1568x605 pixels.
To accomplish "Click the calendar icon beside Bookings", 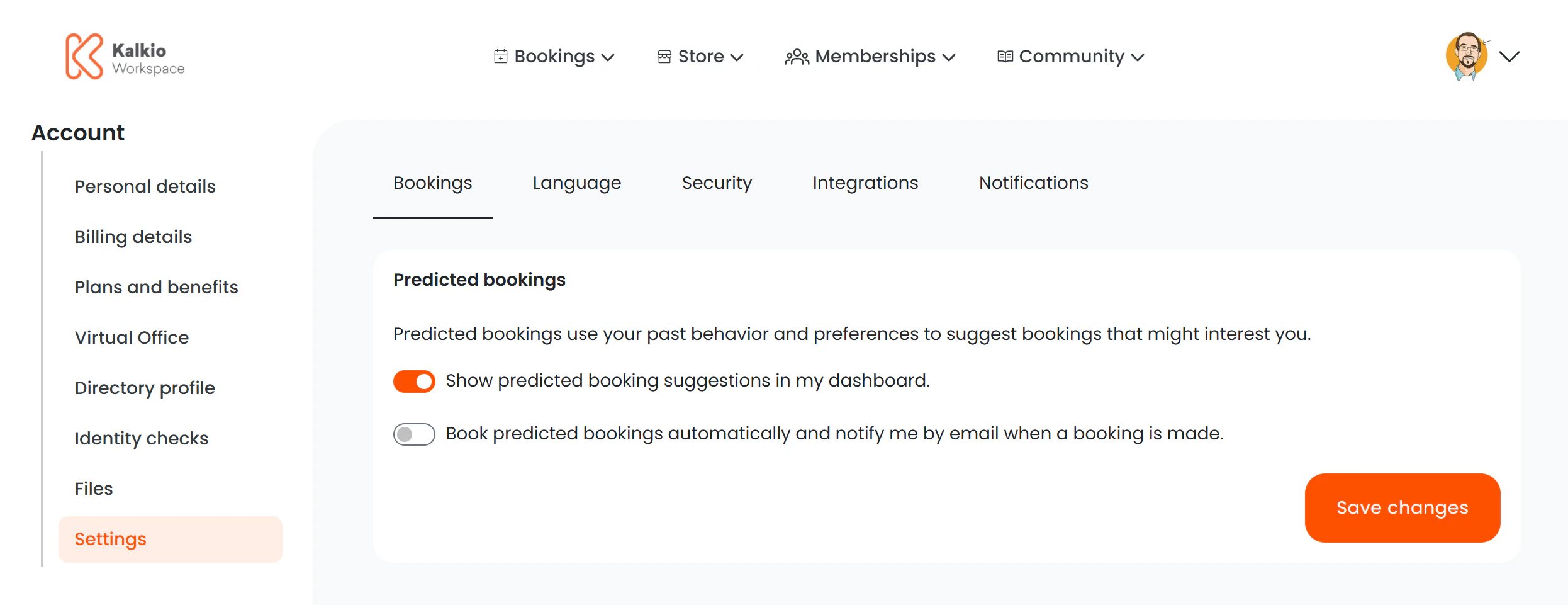I will (500, 56).
